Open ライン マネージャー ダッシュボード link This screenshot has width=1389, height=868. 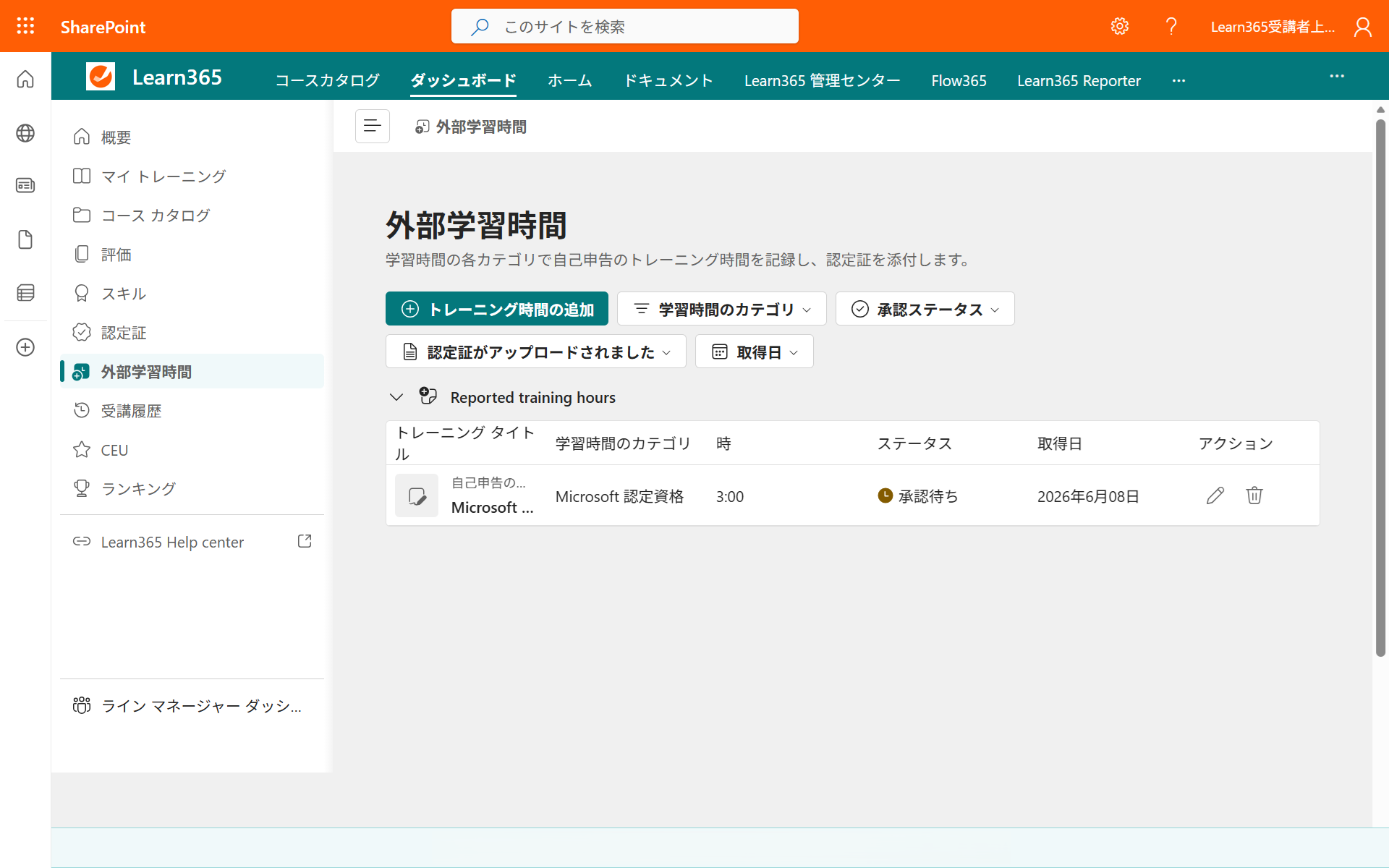(192, 705)
